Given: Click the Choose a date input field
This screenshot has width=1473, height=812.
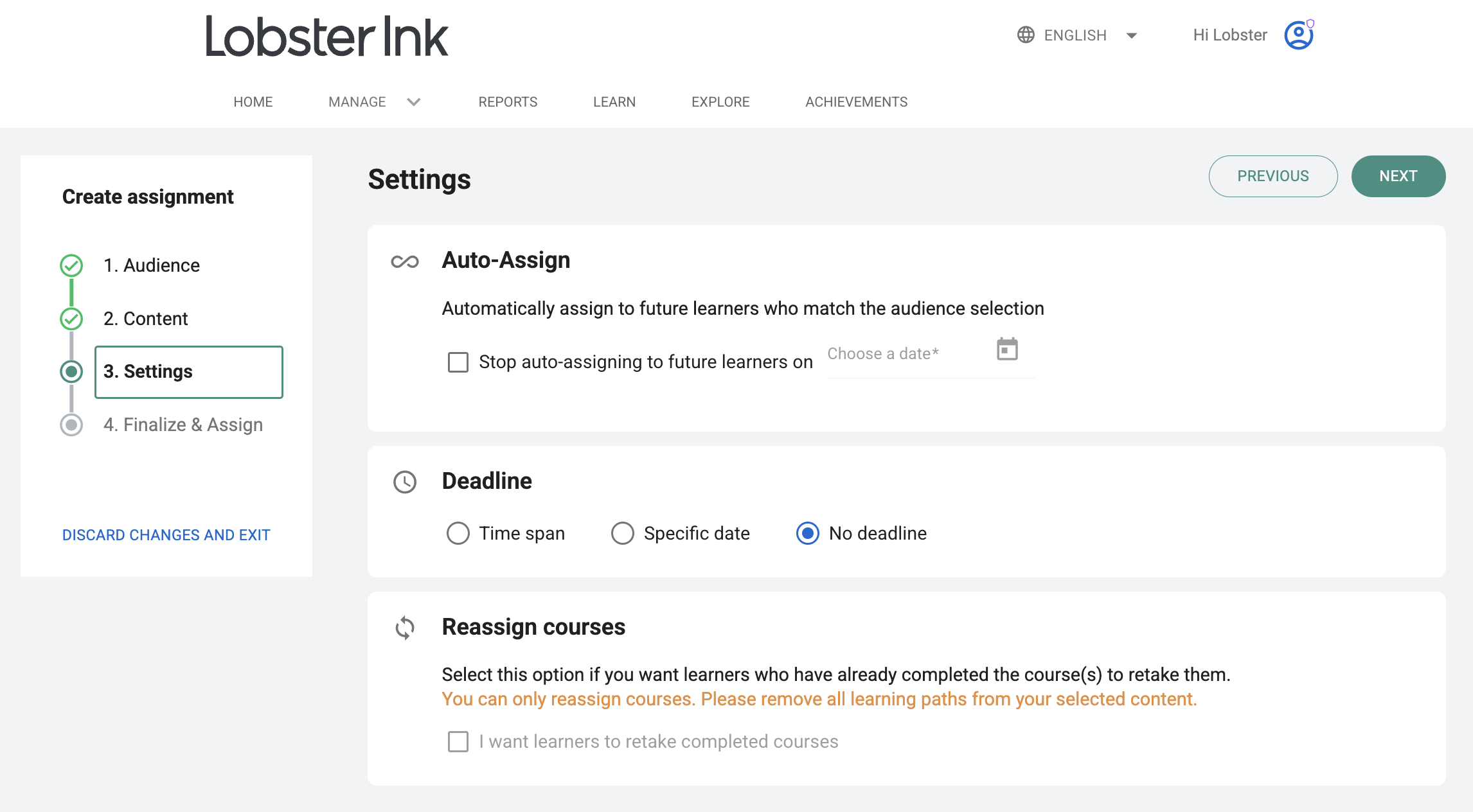Looking at the screenshot, I should [x=931, y=355].
